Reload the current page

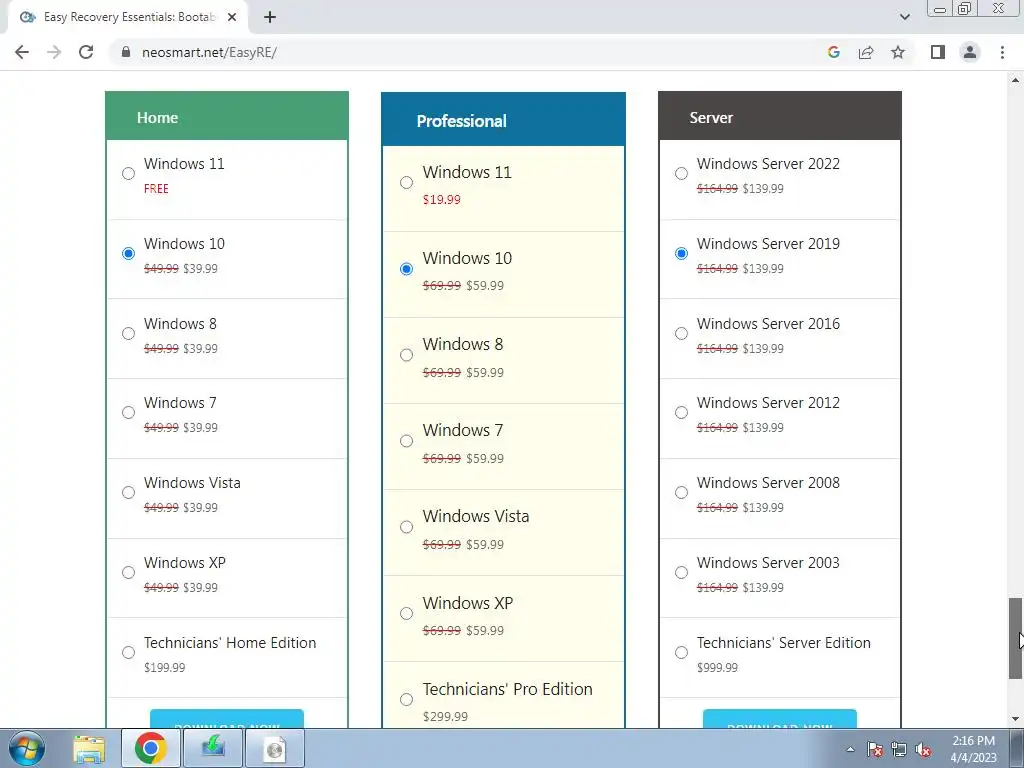pyautogui.click(x=86, y=52)
